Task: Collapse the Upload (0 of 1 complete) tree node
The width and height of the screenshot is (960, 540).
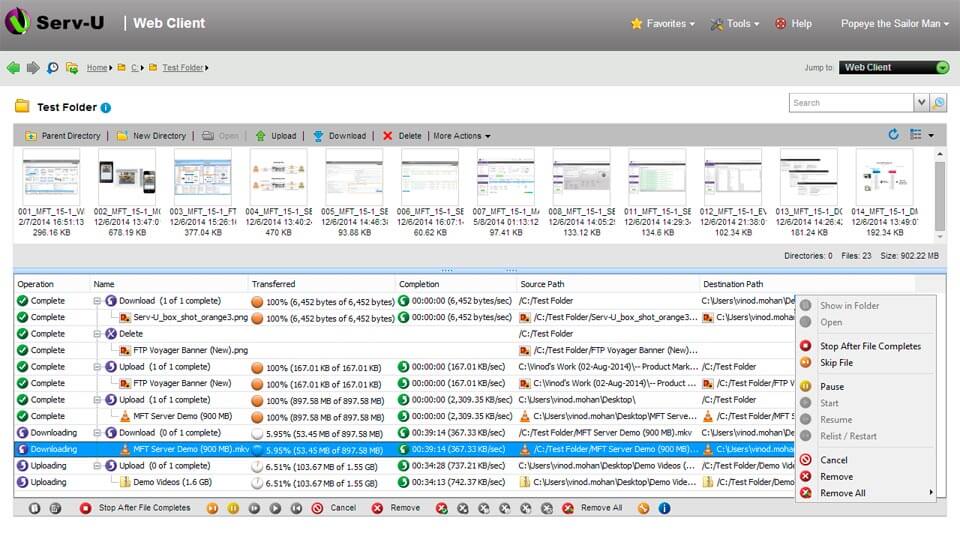Action: click(x=97, y=465)
